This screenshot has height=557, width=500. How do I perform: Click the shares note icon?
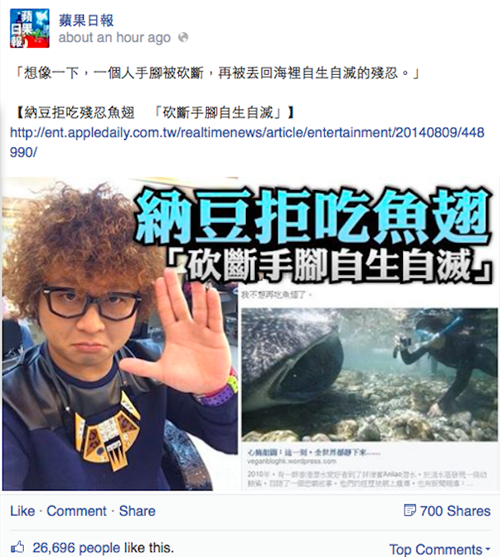[409, 511]
